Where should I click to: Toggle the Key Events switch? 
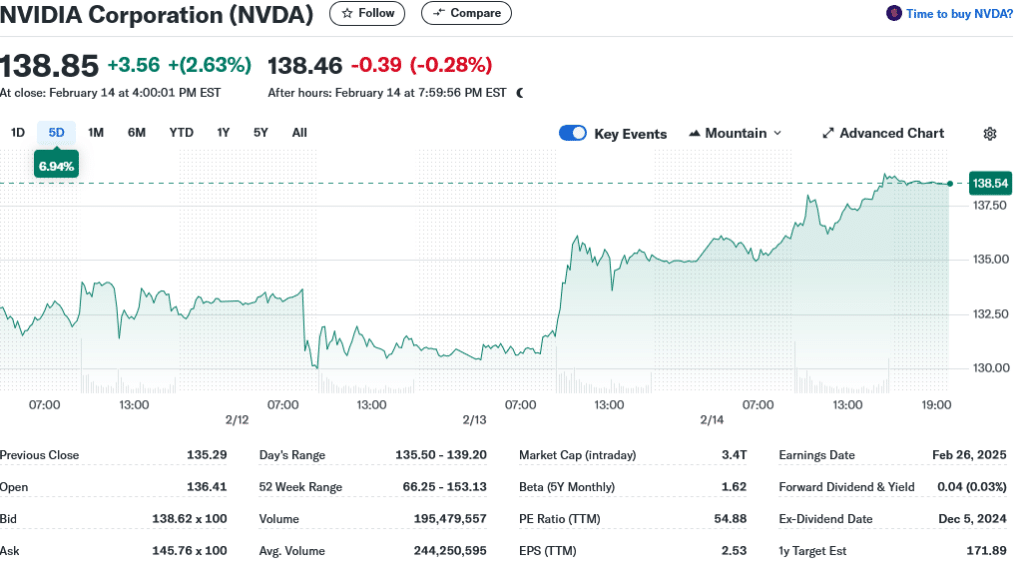[x=573, y=133]
